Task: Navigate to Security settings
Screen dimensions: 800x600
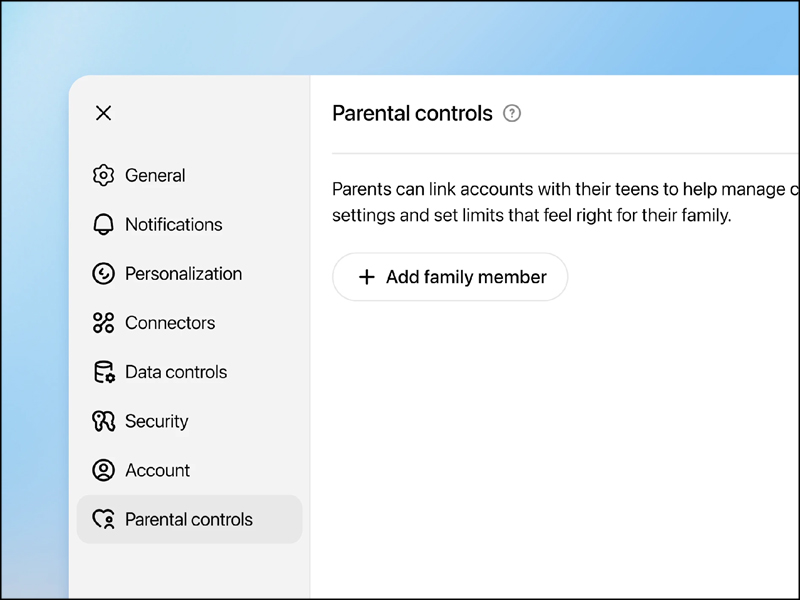Action: 157,421
